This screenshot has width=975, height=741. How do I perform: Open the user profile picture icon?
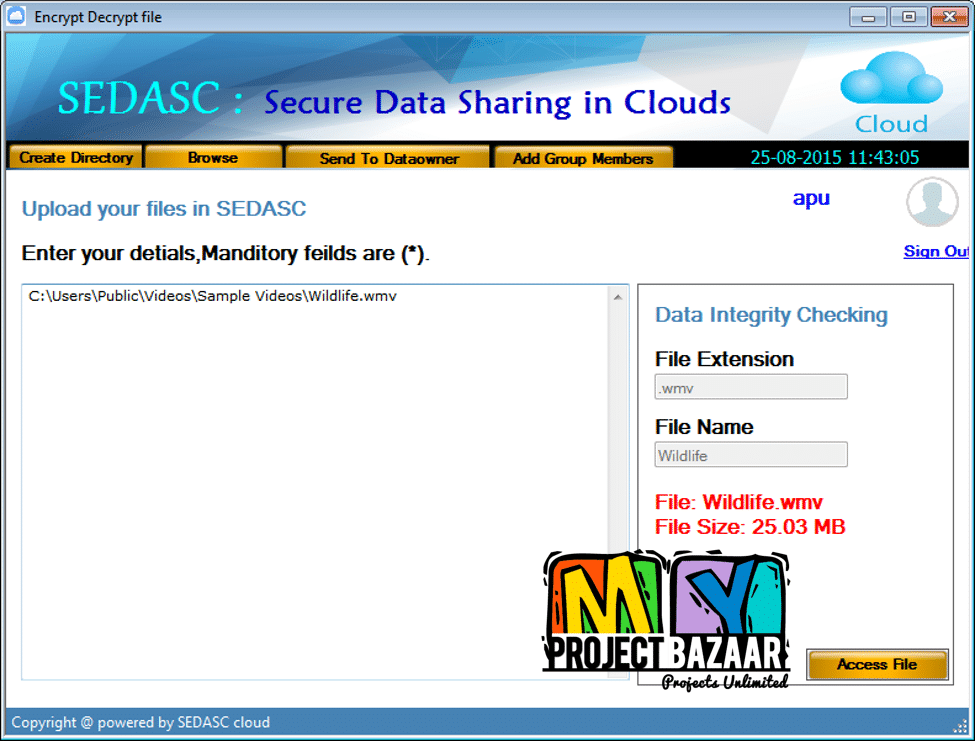(x=931, y=202)
